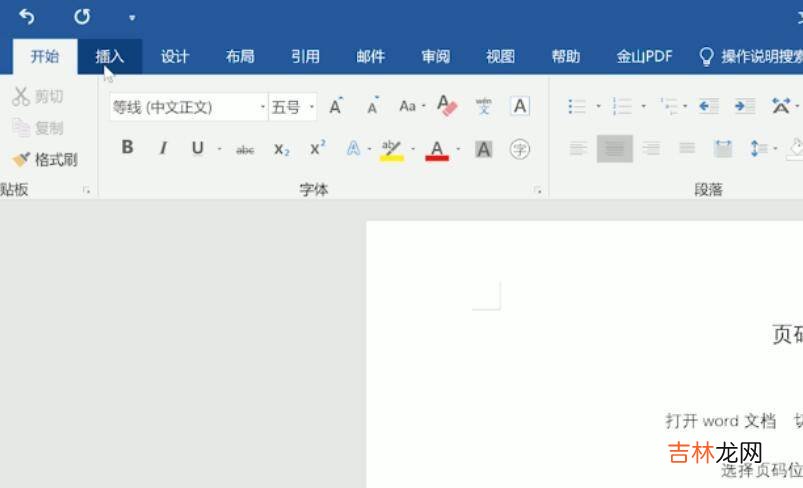Image resolution: width=803 pixels, height=488 pixels.
Task: Click the 剪切 cut button
Action: pos(38,96)
